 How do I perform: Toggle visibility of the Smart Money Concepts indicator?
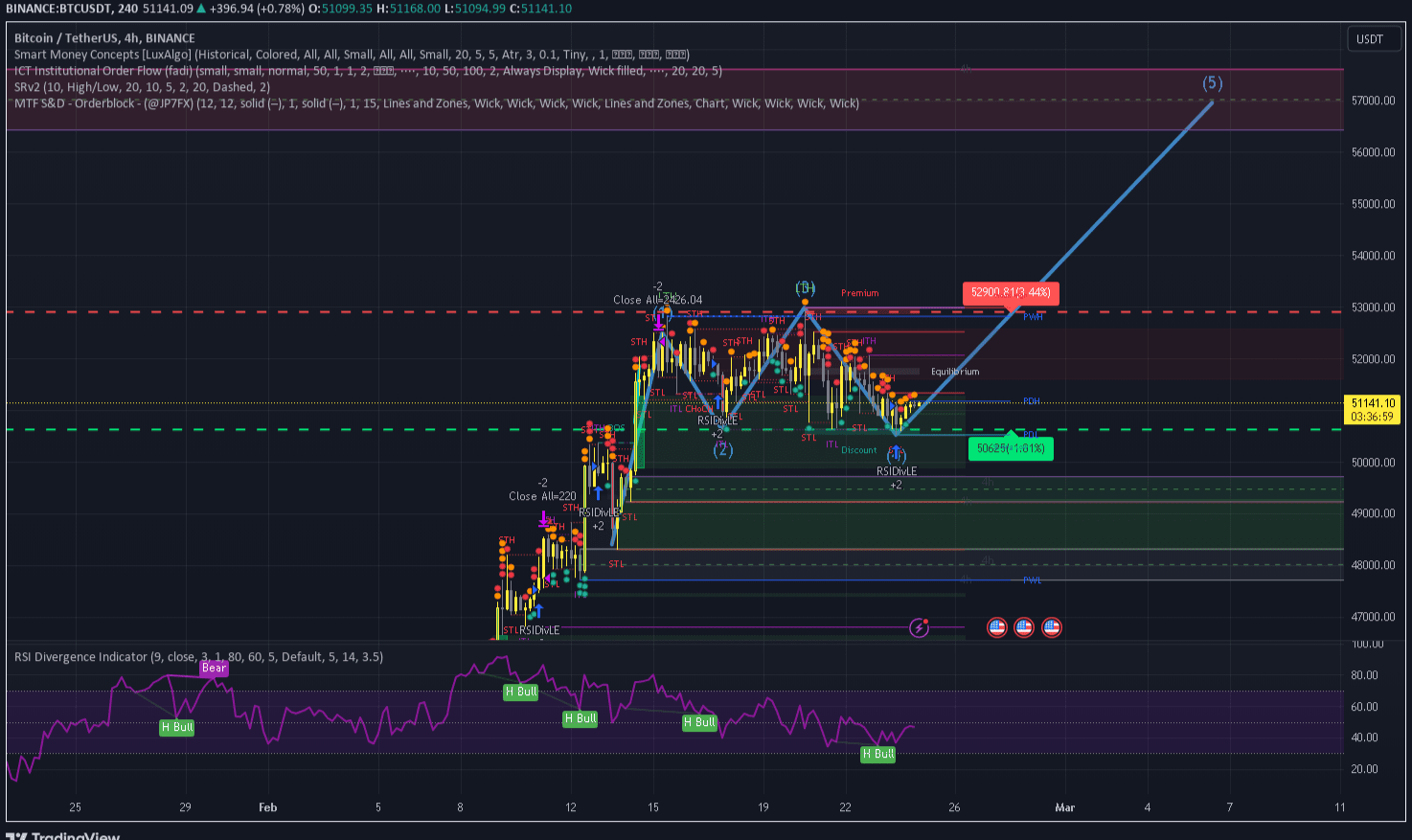(x=115, y=55)
